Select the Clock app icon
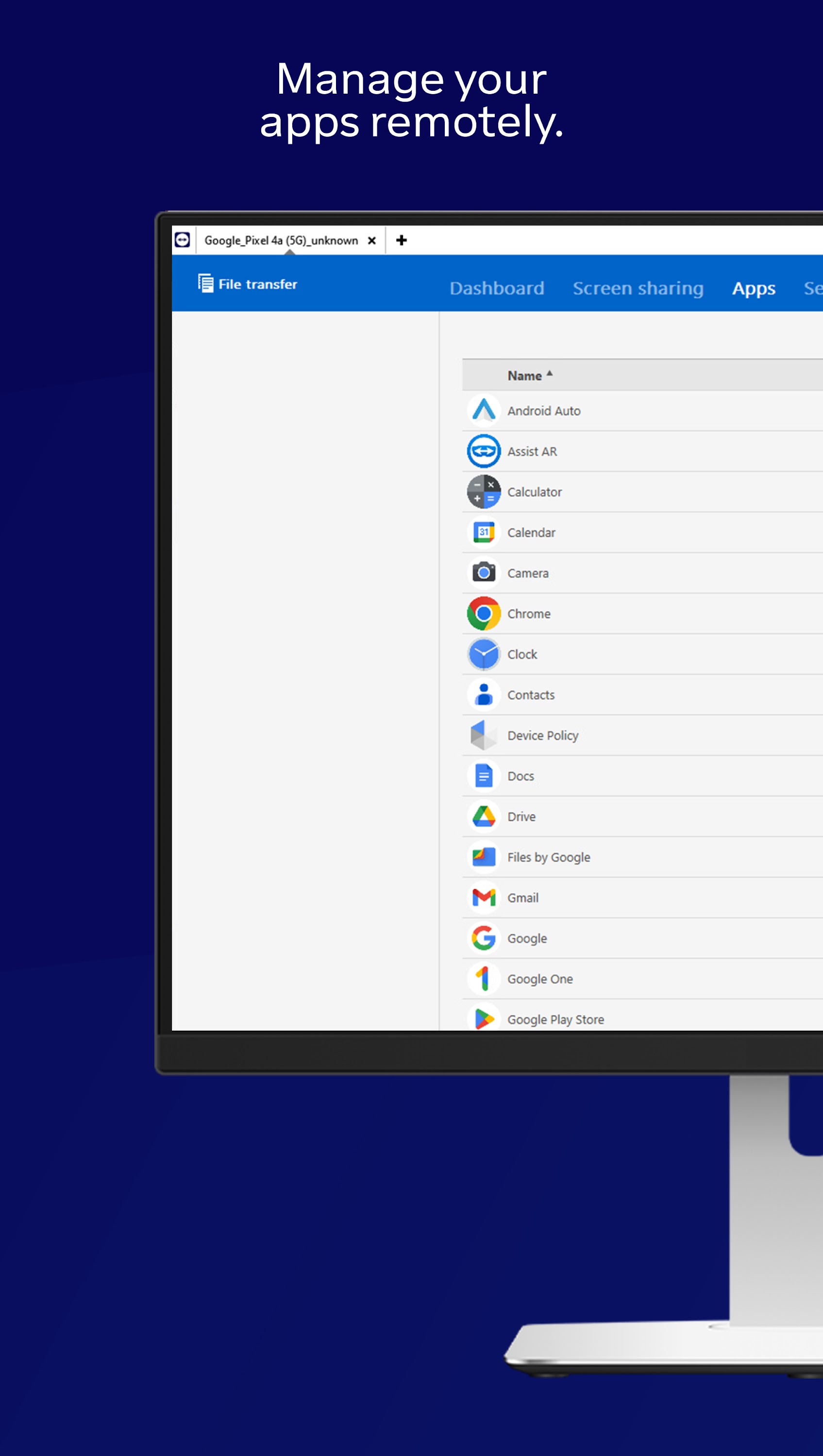 (x=484, y=654)
